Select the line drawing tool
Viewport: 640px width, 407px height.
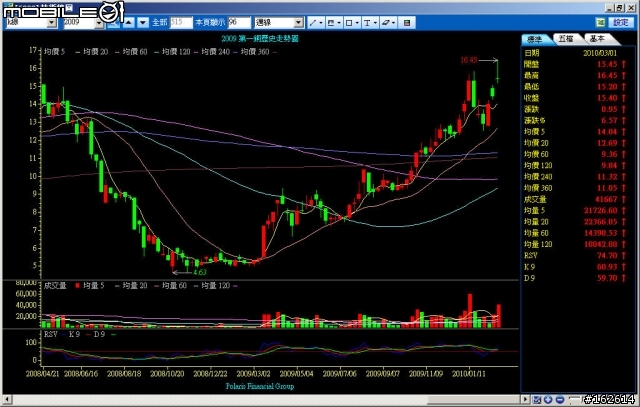313,23
